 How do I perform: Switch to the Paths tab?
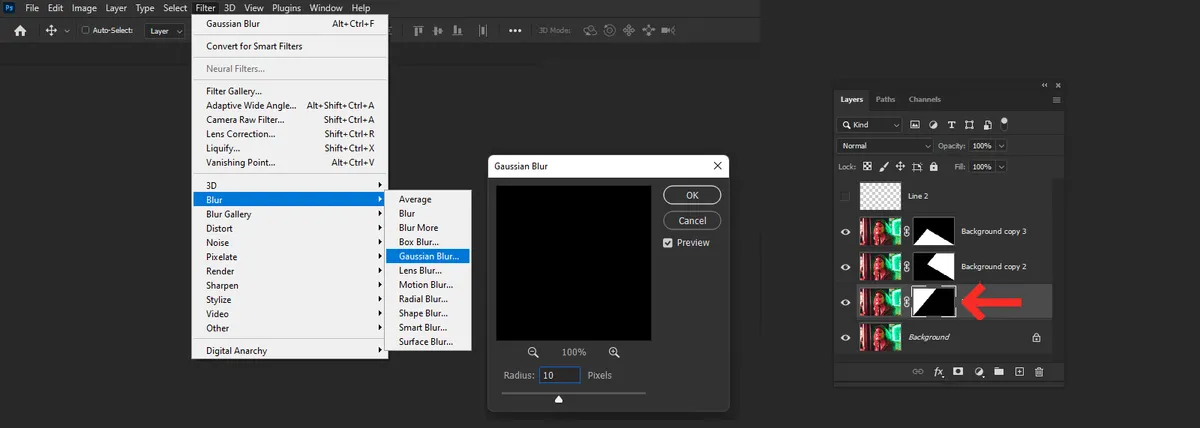tap(886, 100)
